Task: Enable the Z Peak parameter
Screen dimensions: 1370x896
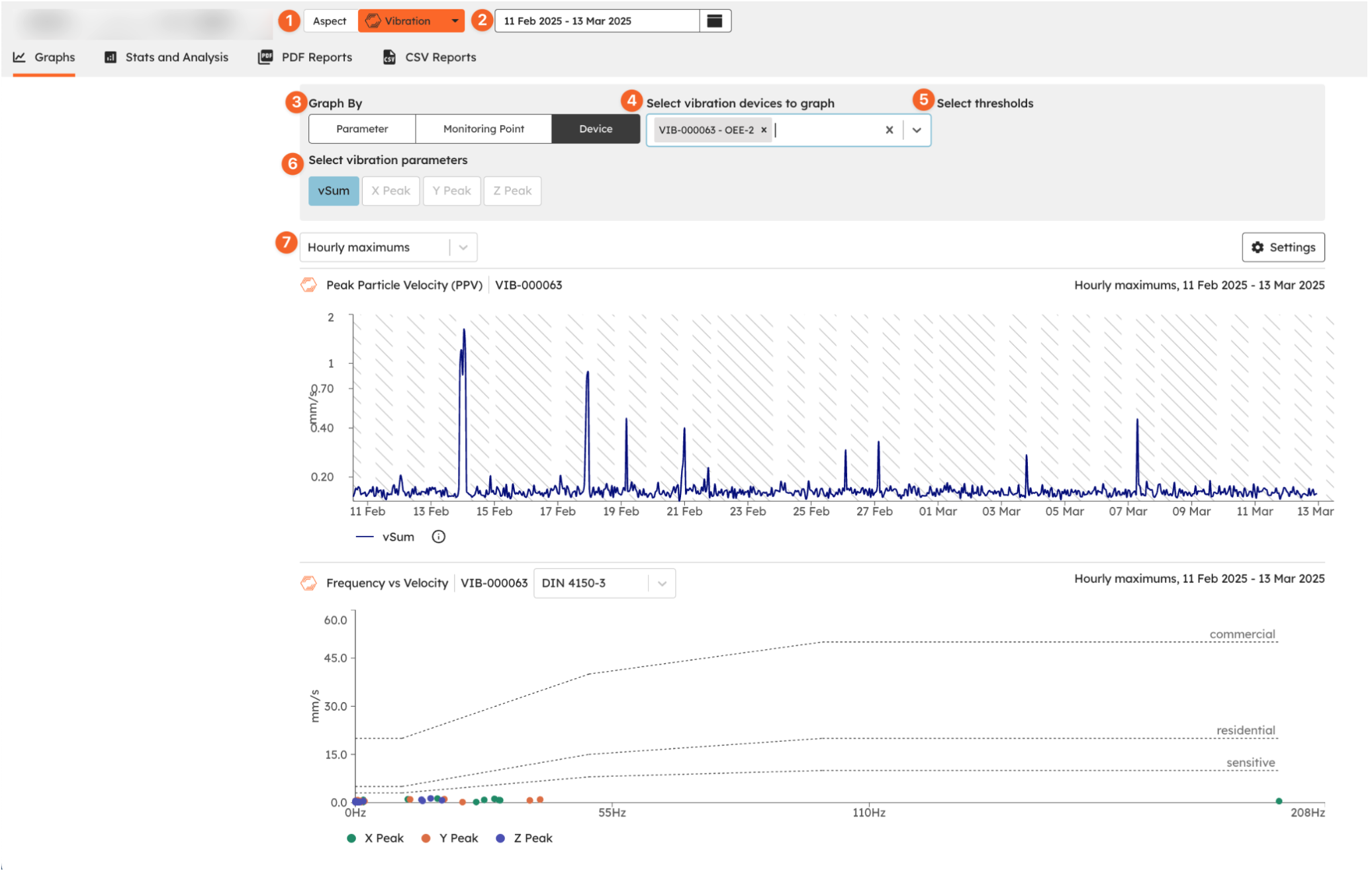Action: [x=512, y=191]
